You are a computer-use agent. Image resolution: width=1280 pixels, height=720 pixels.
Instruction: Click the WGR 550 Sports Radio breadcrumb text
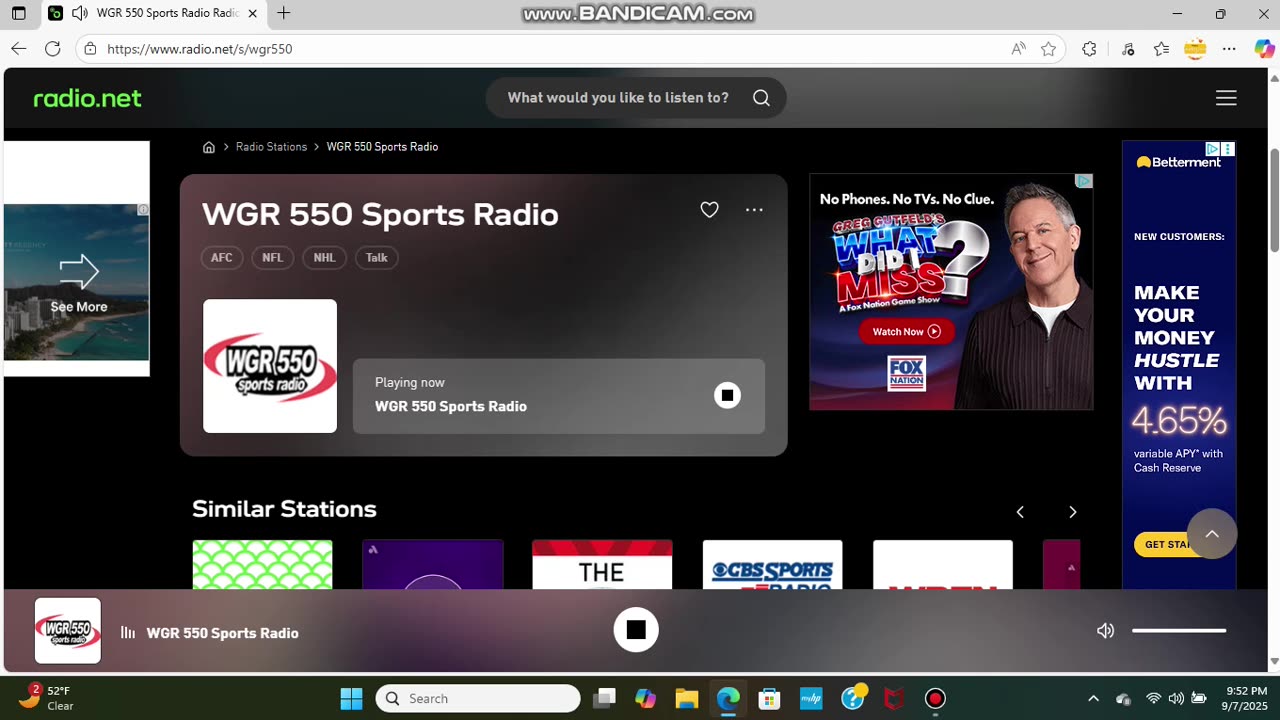(382, 147)
